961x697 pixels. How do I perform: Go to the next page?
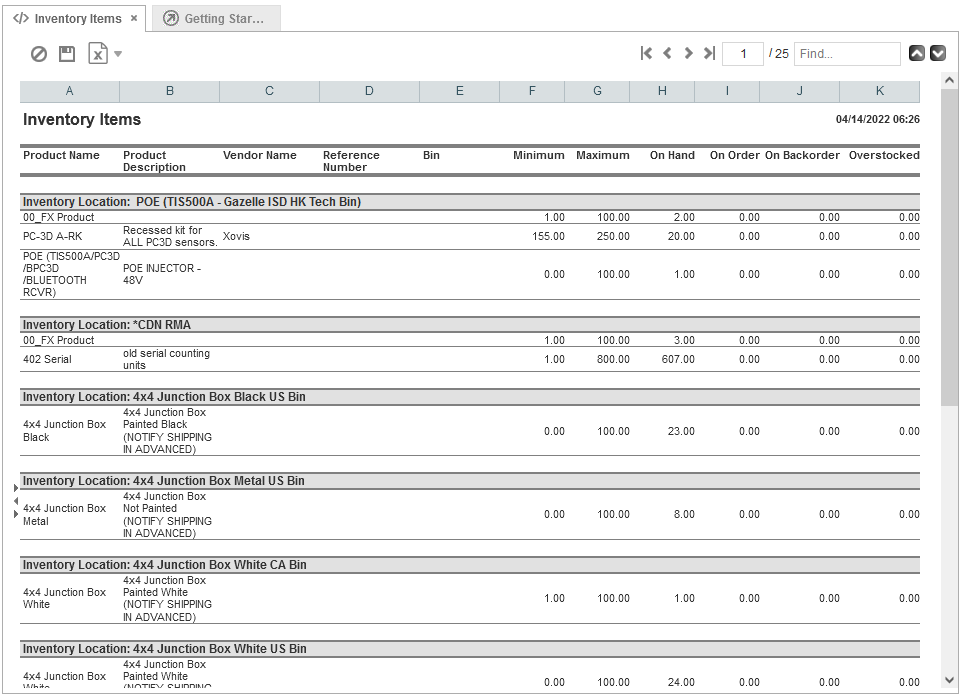[688, 53]
